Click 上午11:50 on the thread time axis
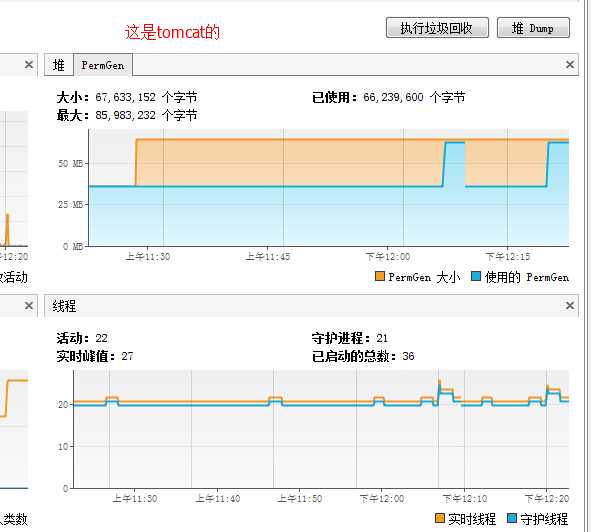The height and width of the screenshot is (532, 591). (x=300, y=499)
